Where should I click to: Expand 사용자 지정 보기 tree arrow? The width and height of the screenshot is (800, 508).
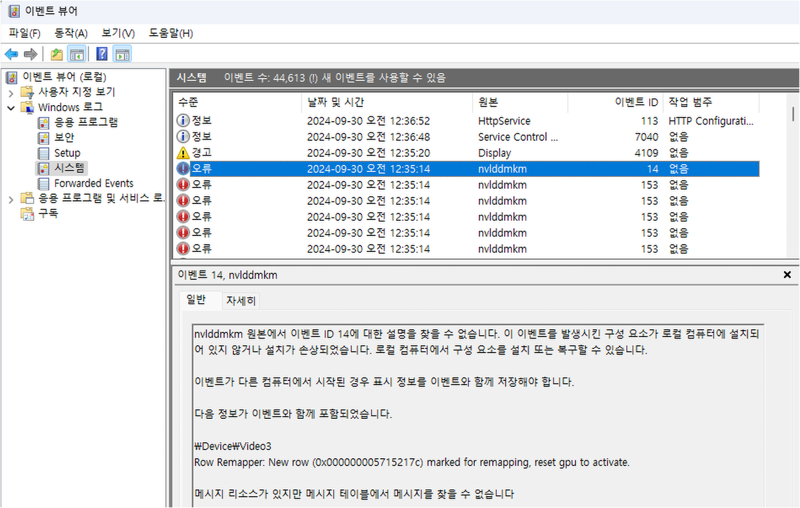11,93
